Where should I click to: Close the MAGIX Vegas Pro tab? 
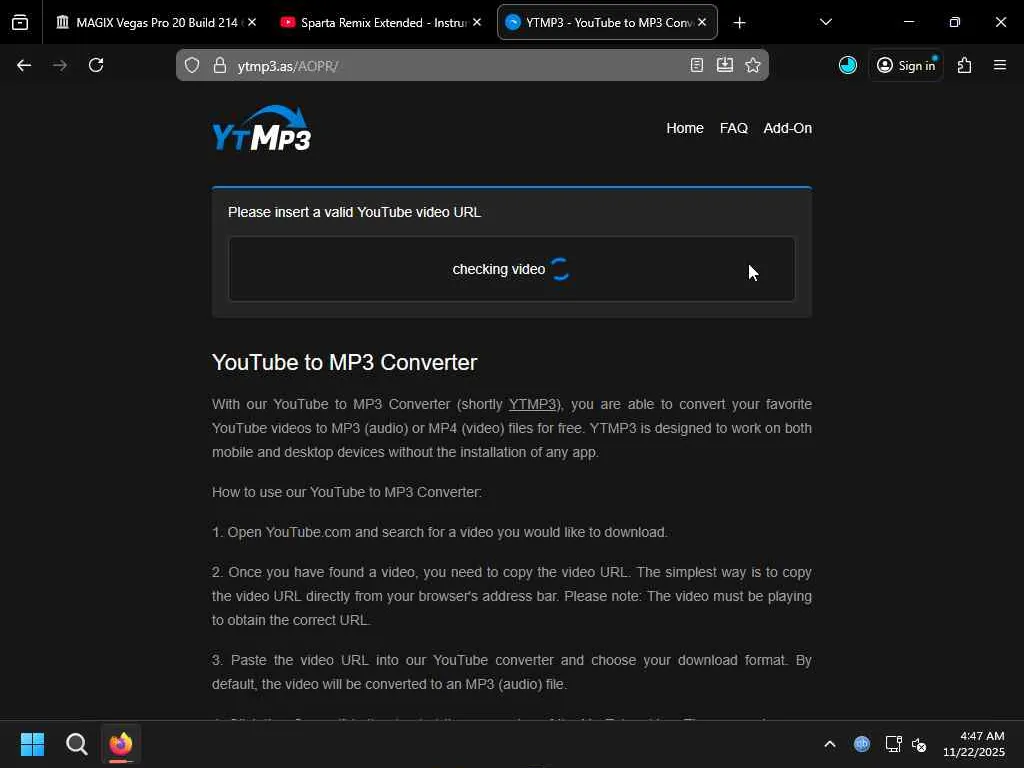252,22
